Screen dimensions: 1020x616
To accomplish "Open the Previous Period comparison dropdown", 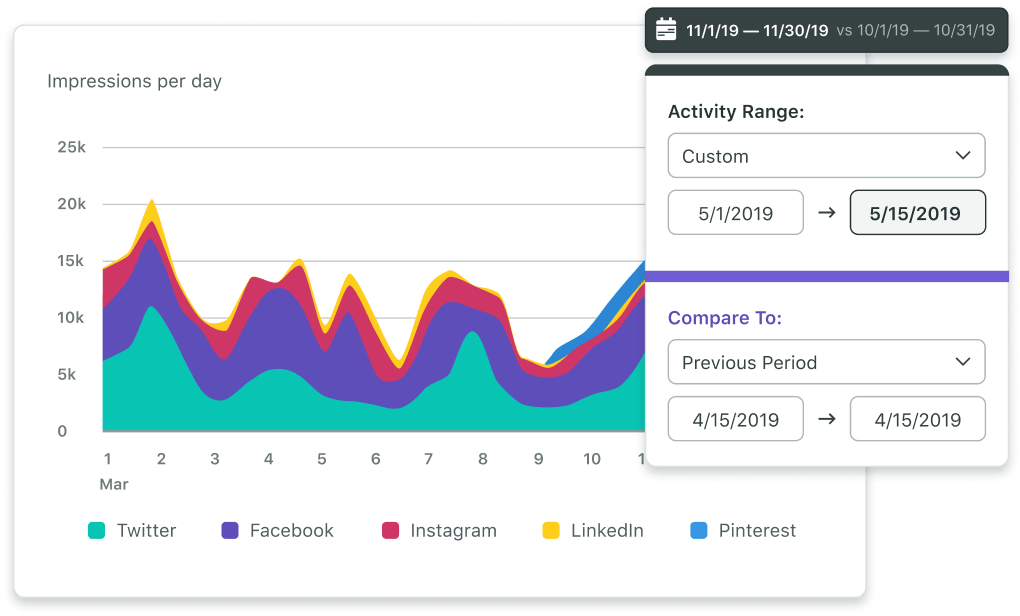I will (826, 362).
